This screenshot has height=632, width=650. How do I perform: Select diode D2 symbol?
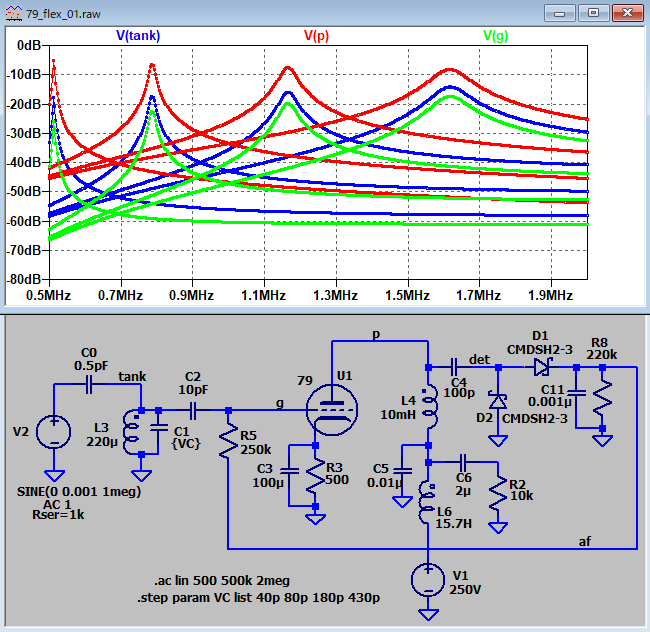[x=498, y=401]
